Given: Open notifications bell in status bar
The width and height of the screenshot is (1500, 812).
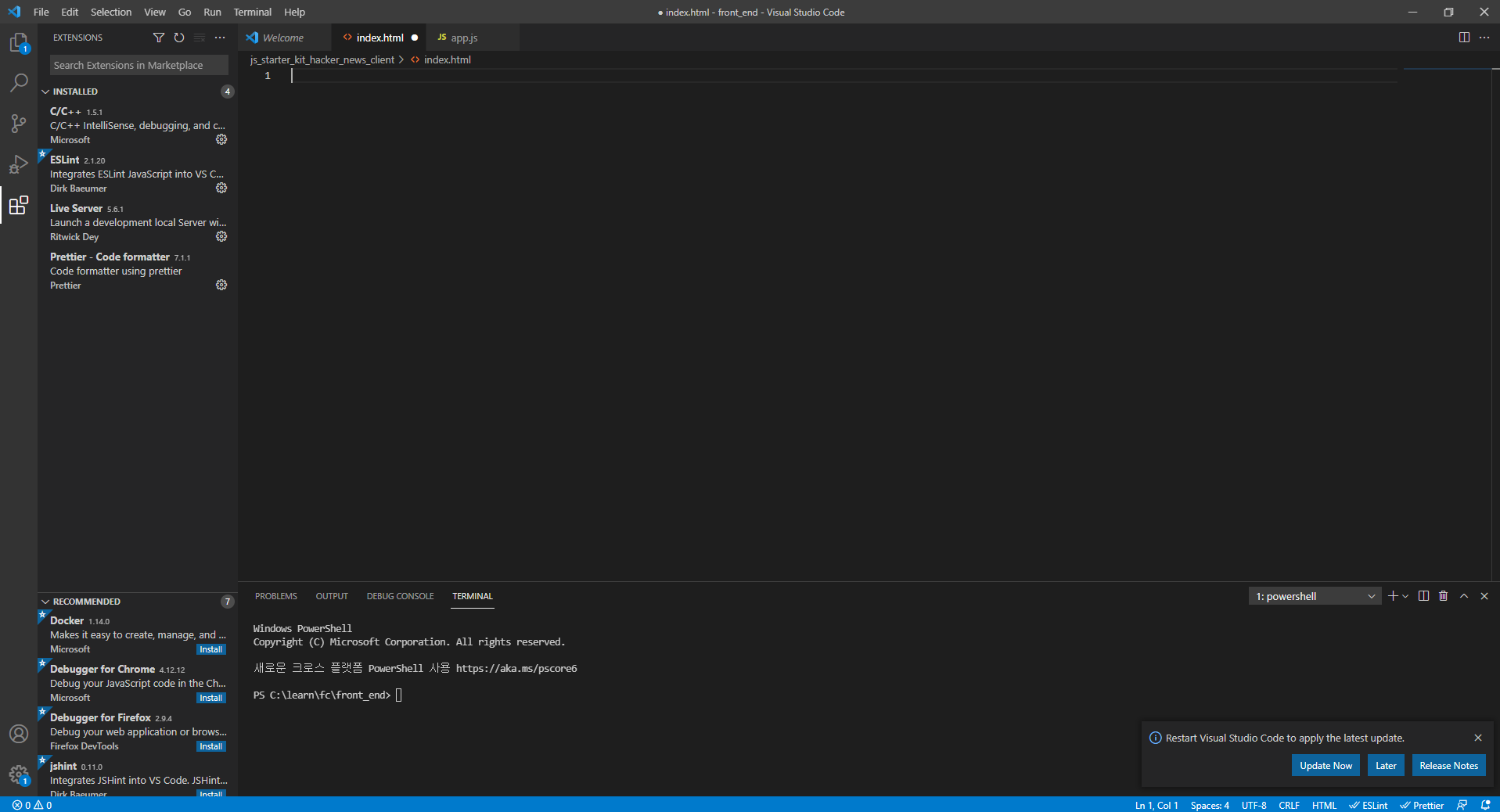Looking at the screenshot, I should [1485, 805].
